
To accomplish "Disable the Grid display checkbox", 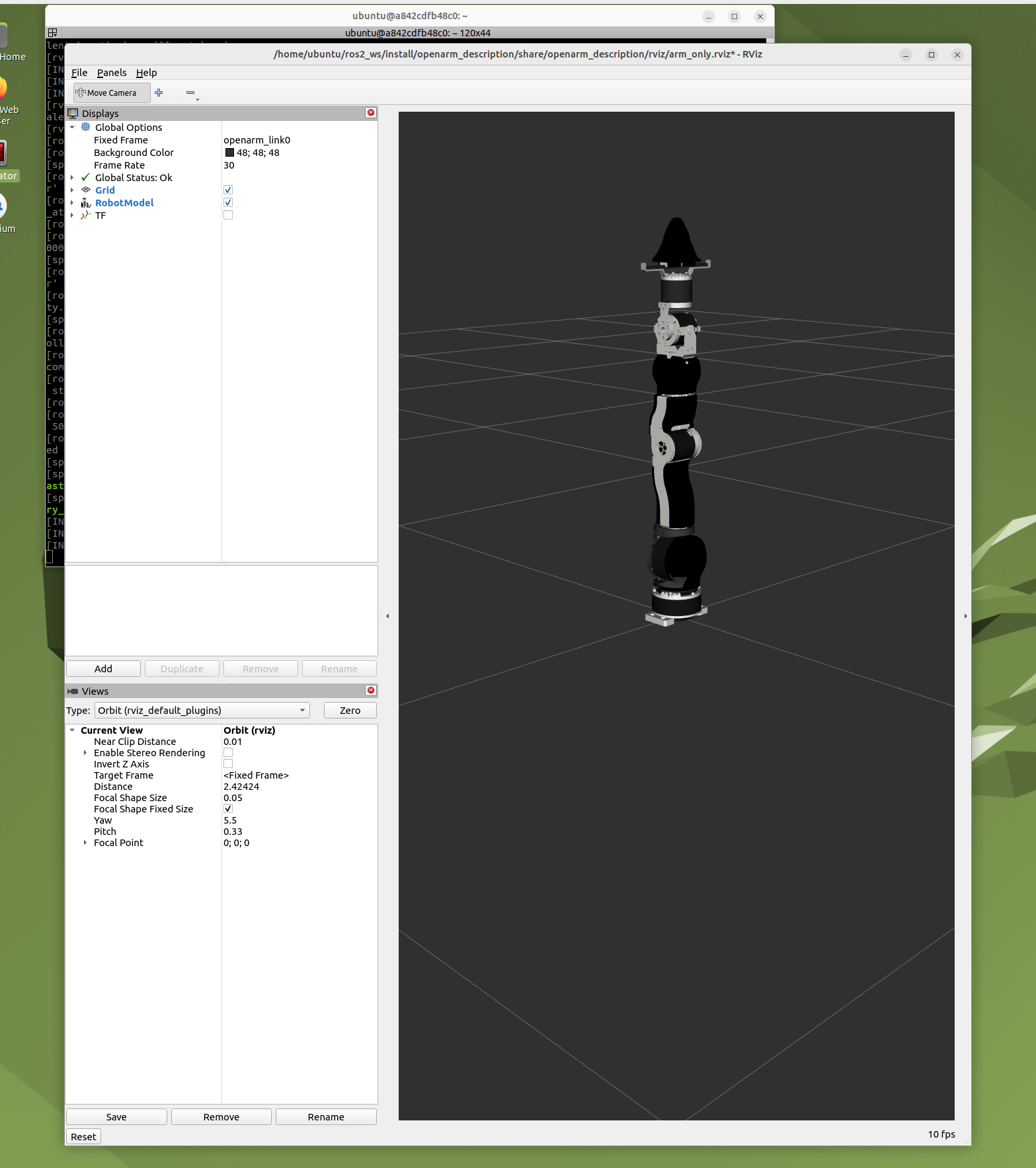I will point(228,190).
